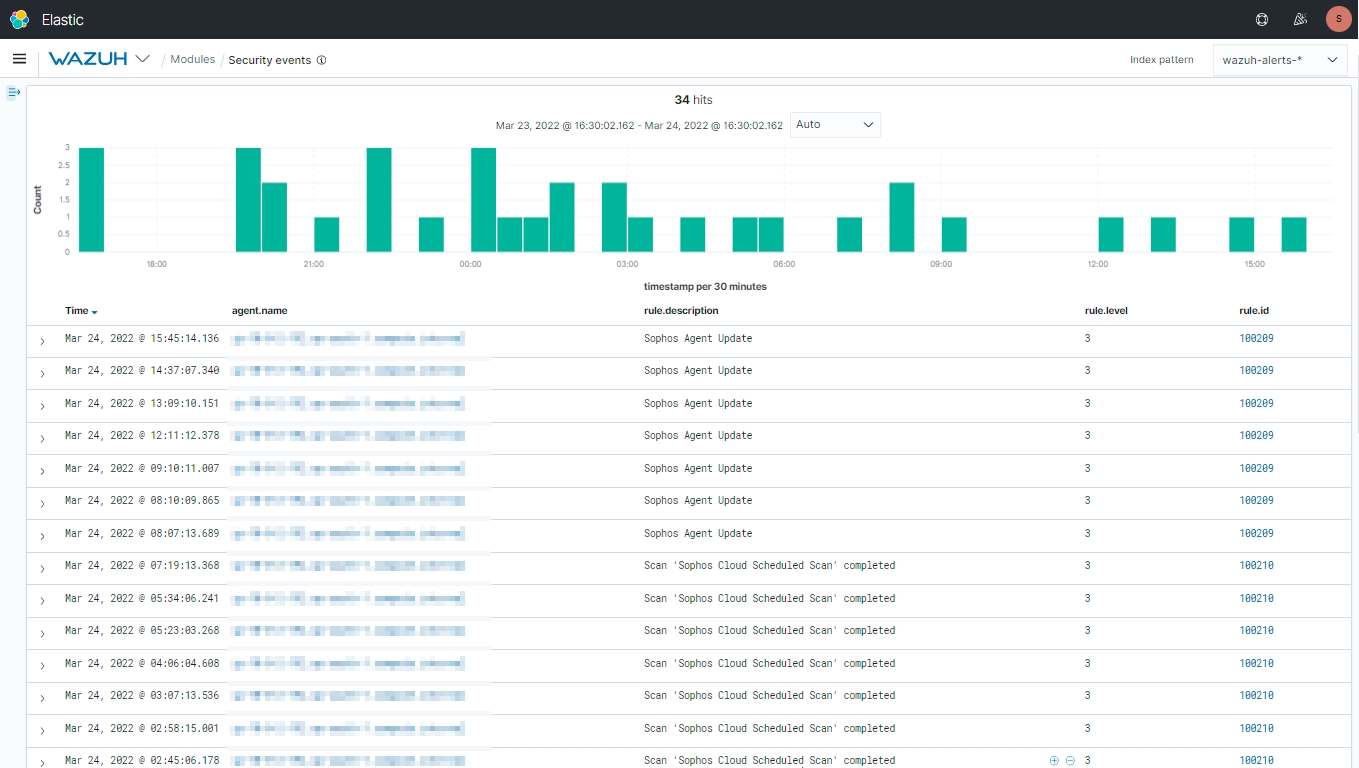Screen dimensions: 1359x768
Task: Click blurred agent name in 12:11:12 row
Action: pyautogui.click(x=348, y=436)
